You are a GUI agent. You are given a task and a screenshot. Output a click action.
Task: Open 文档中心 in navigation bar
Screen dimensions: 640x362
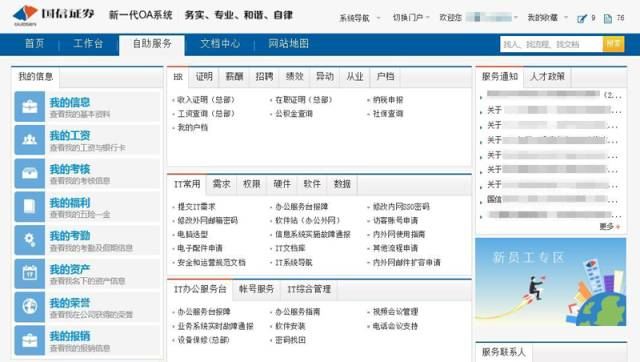[x=220, y=44]
